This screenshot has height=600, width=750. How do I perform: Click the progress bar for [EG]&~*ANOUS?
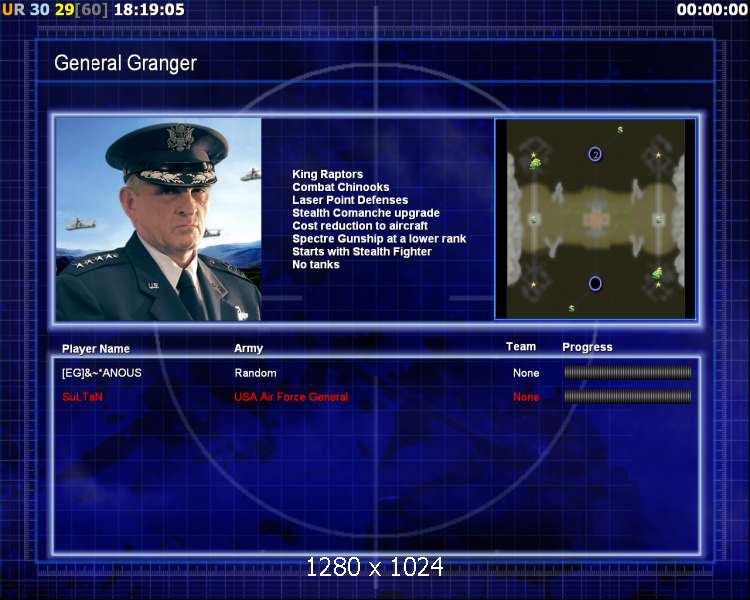(x=628, y=372)
